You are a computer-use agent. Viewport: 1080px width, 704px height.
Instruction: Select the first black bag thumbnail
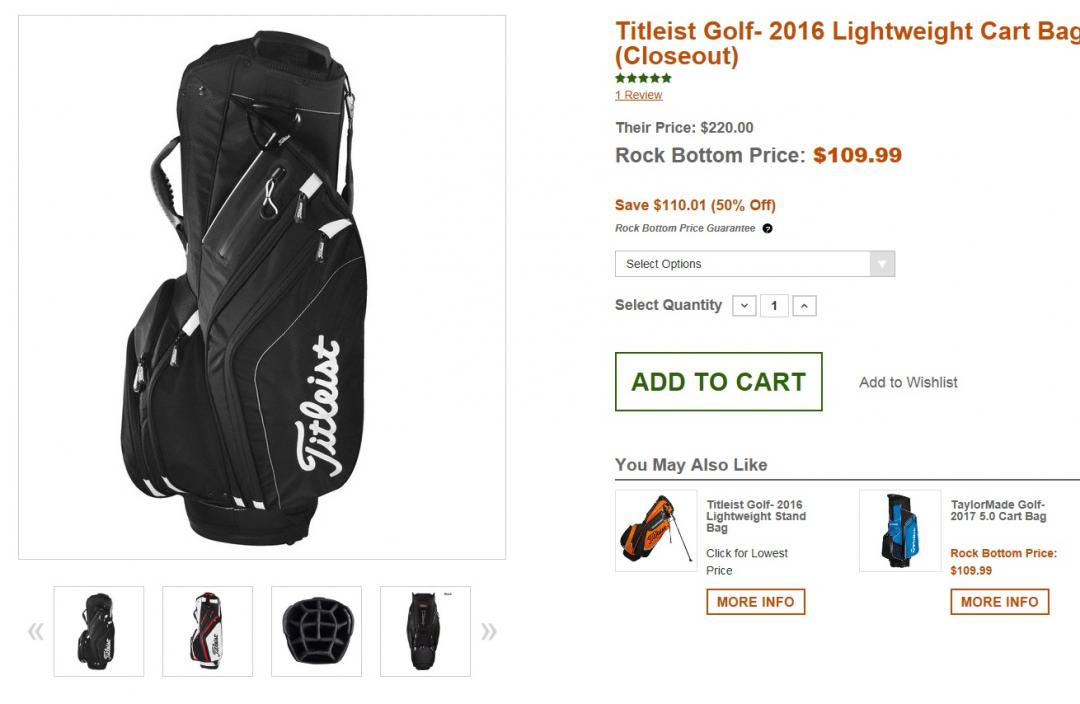point(99,631)
